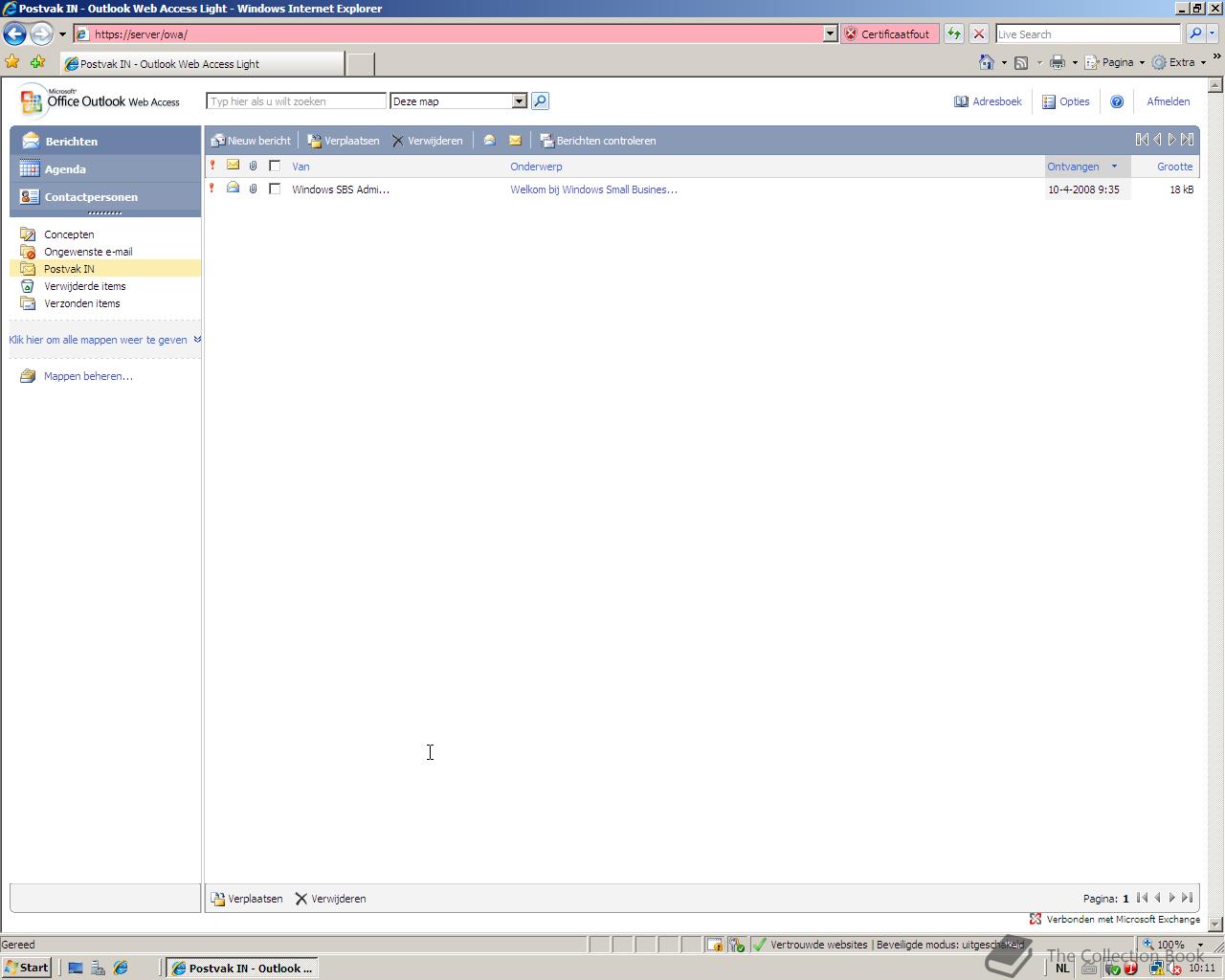Click the Add to Favorites icon

38,62
